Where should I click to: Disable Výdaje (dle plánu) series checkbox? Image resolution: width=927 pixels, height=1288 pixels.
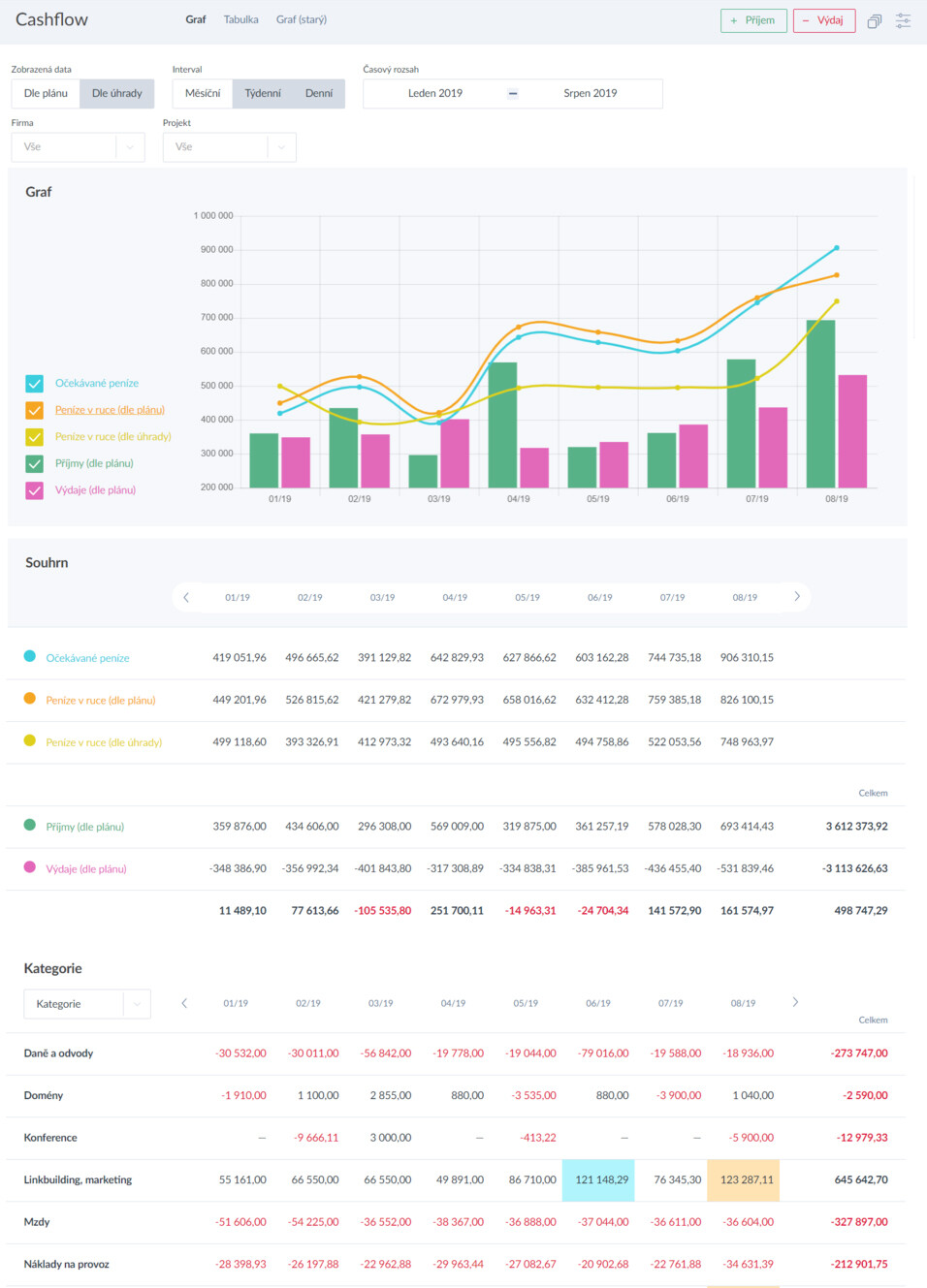35,490
